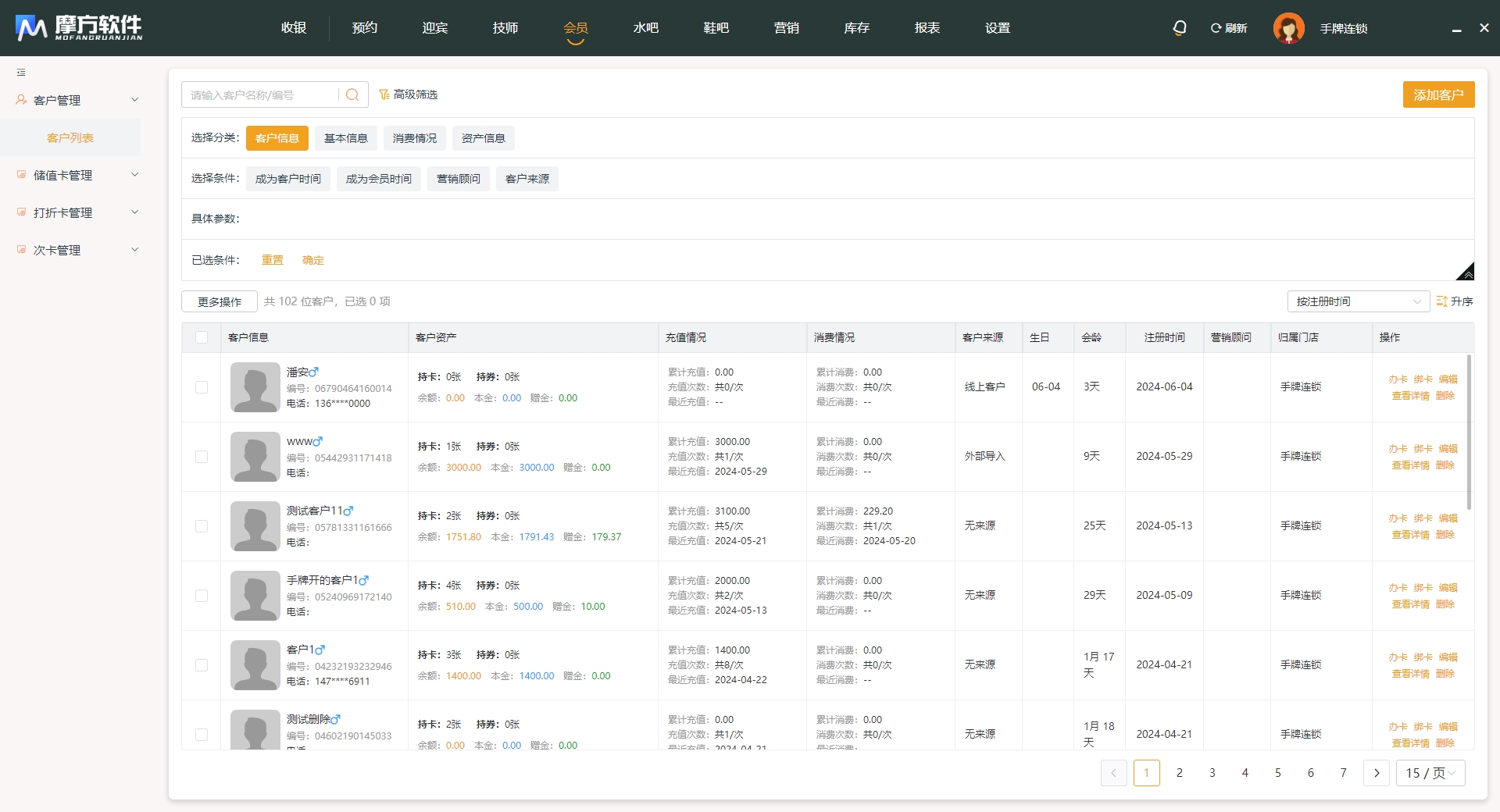This screenshot has width=1500, height=812.
Task: Click the customer name search input field
Action: click(260, 94)
